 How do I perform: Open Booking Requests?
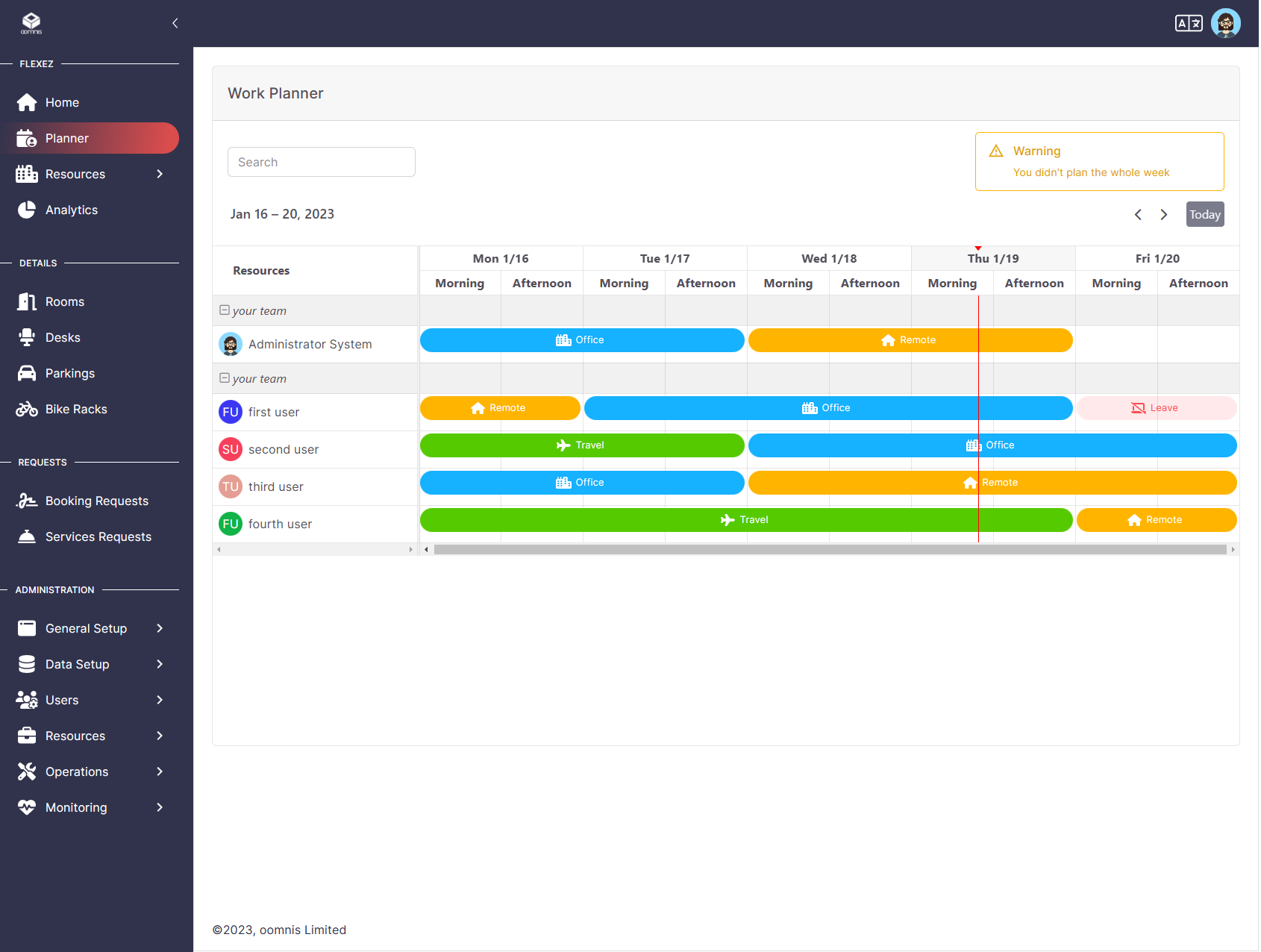pyautogui.click(x=96, y=501)
